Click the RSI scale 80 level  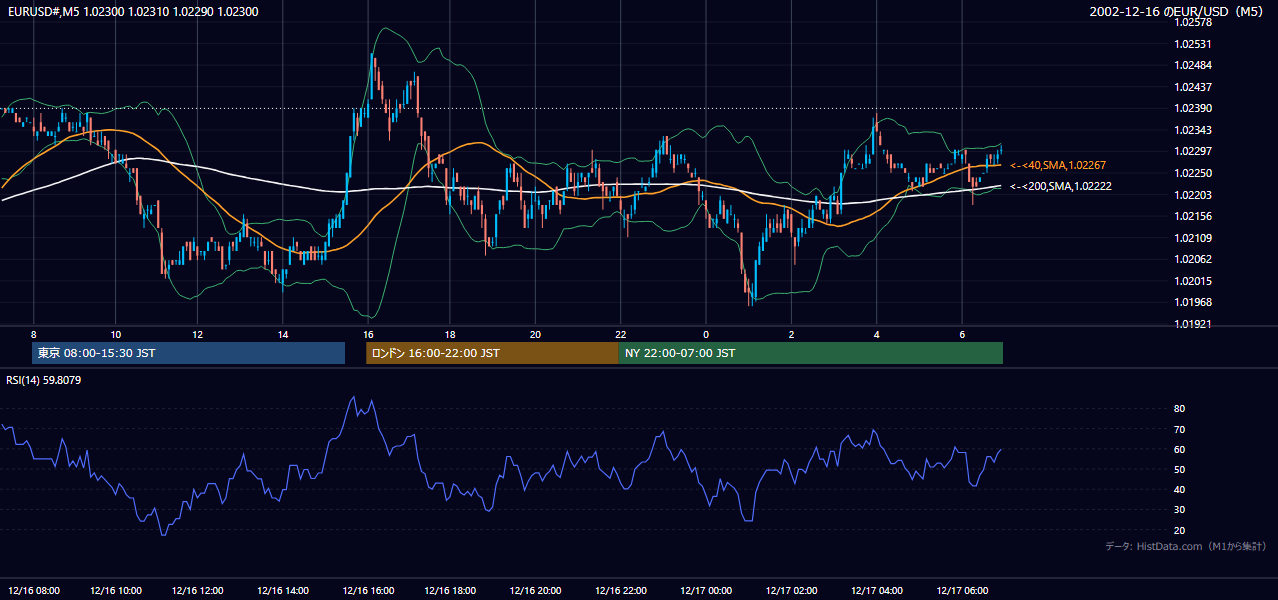pyautogui.click(x=1179, y=409)
